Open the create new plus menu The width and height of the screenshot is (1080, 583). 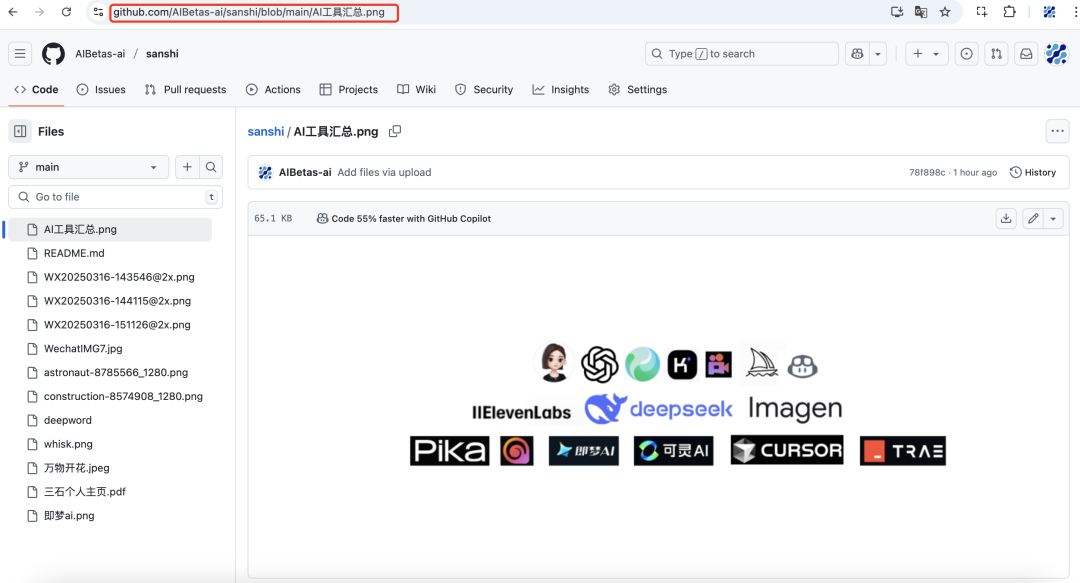926,54
